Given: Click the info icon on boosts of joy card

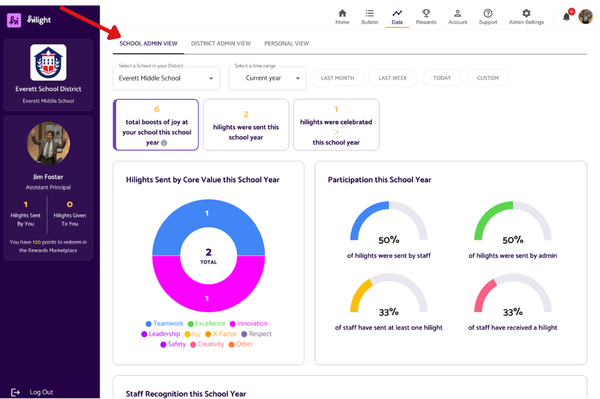Looking at the screenshot, I should pos(164,143).
